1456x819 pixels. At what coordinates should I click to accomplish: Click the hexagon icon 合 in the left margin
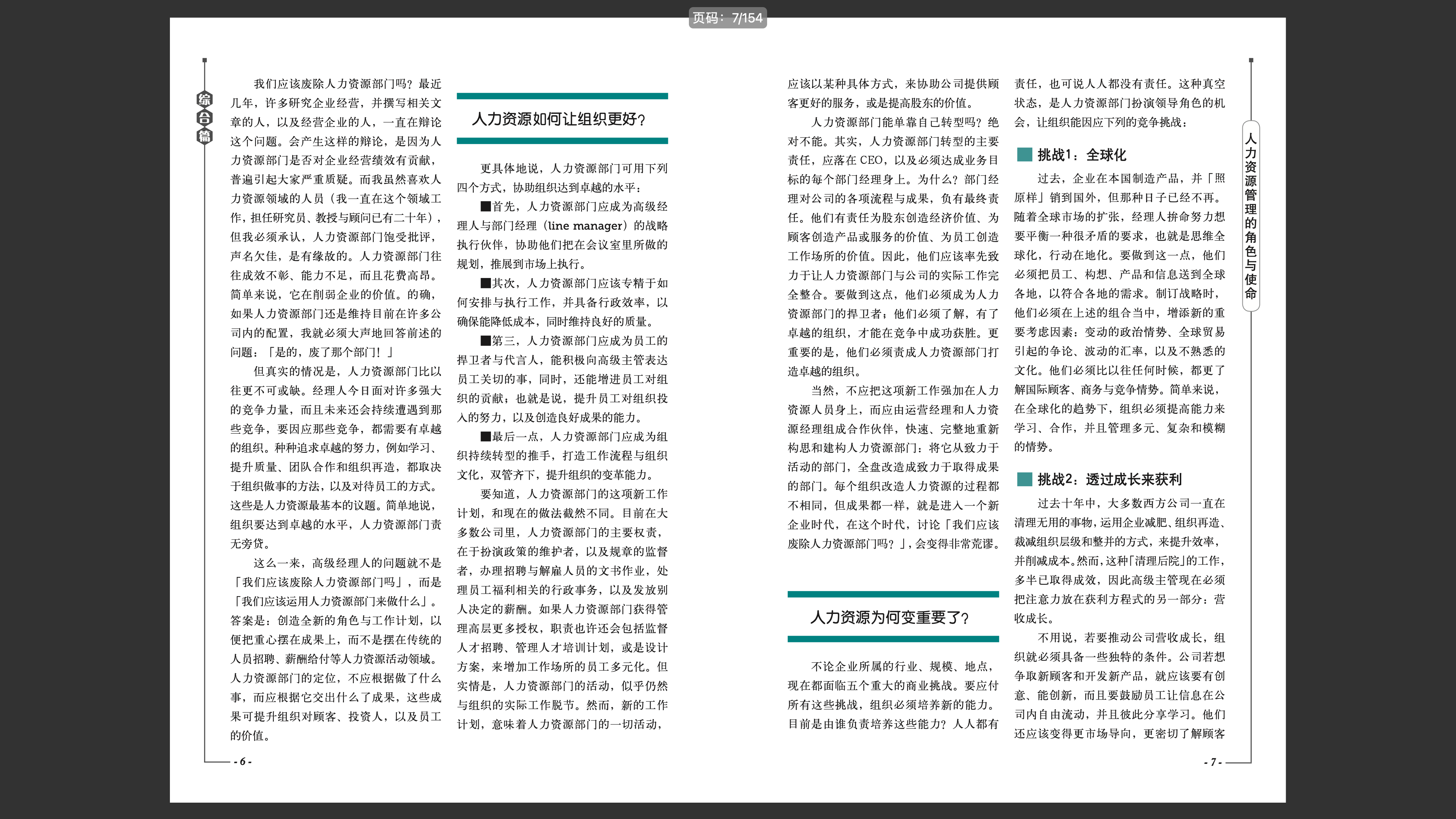(205, 118)
